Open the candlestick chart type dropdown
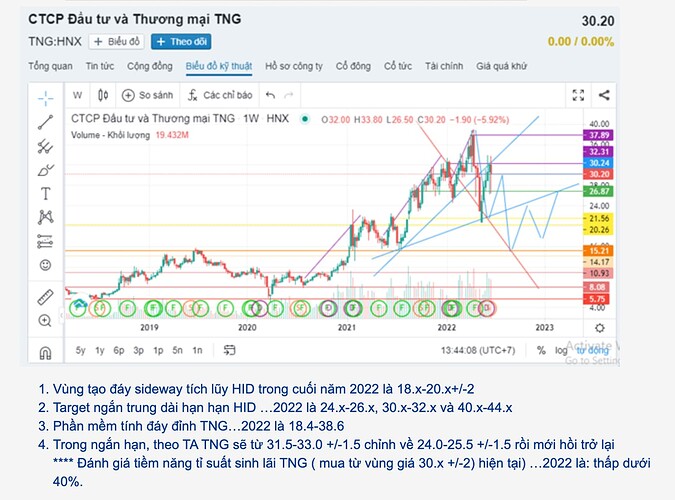Viewport: 675px width, 500px height. click(105, 96)
